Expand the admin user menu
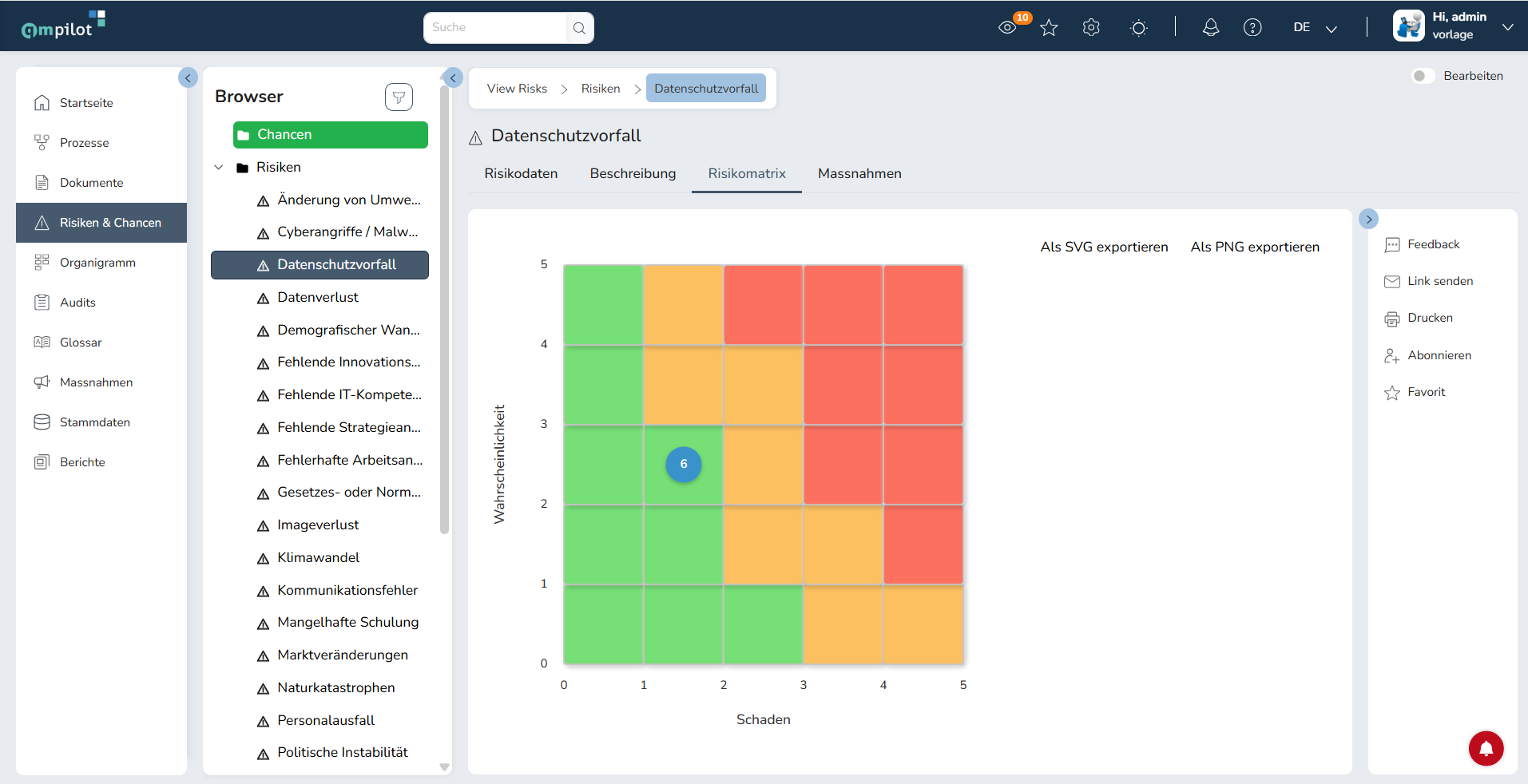Image resolution: width=1528 pixels, height=784 pixels. coord(1507,27)
